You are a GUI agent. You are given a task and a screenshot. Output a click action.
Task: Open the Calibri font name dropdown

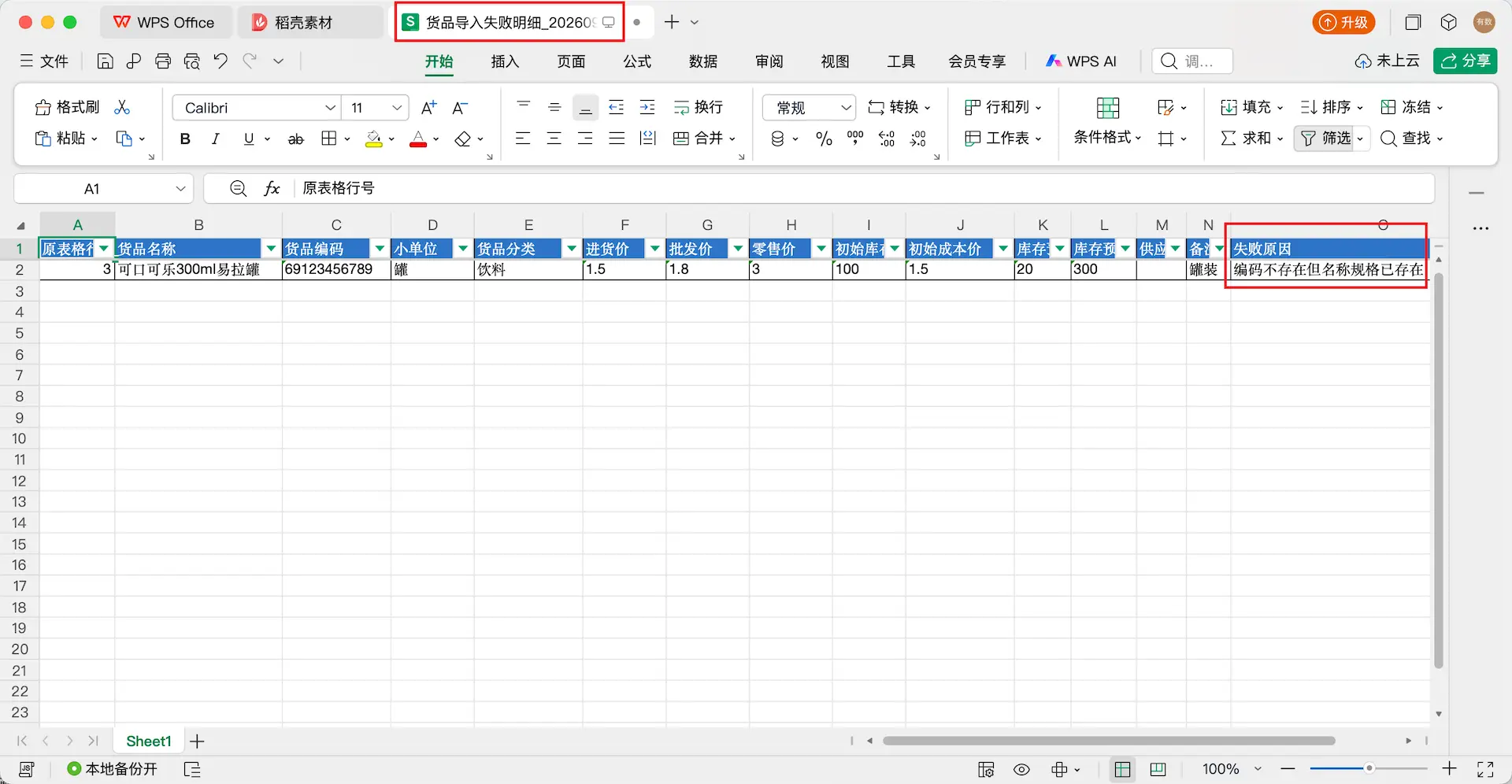click(331, 107)
